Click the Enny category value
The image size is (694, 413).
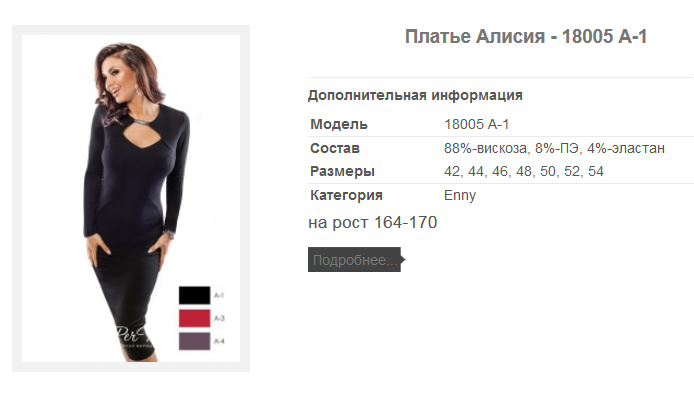(x=460, y=195)
